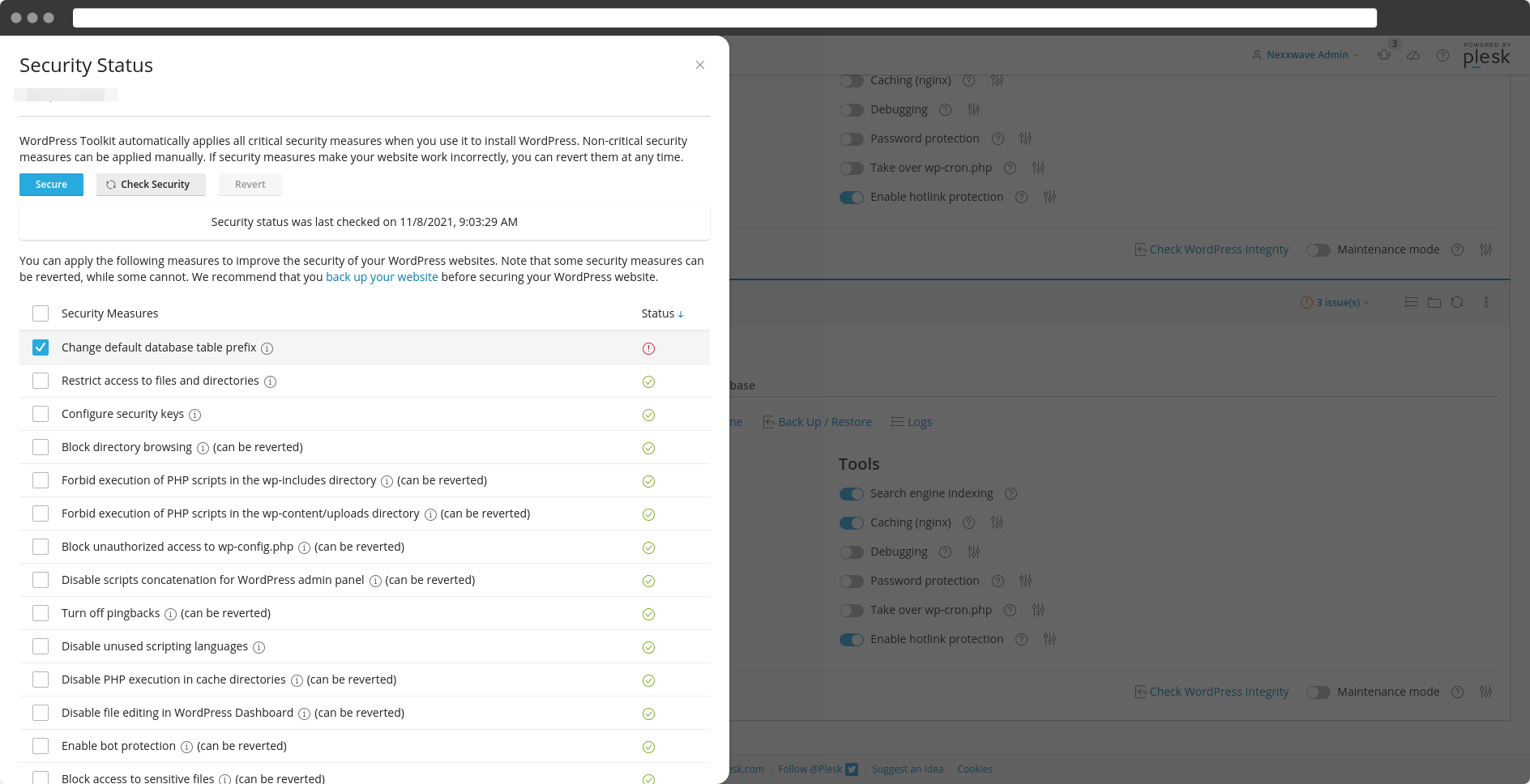Click info icon for Disable file editing in WordPress Dashboard
The height and width of the screenshot is (784, 1530).
304,714
